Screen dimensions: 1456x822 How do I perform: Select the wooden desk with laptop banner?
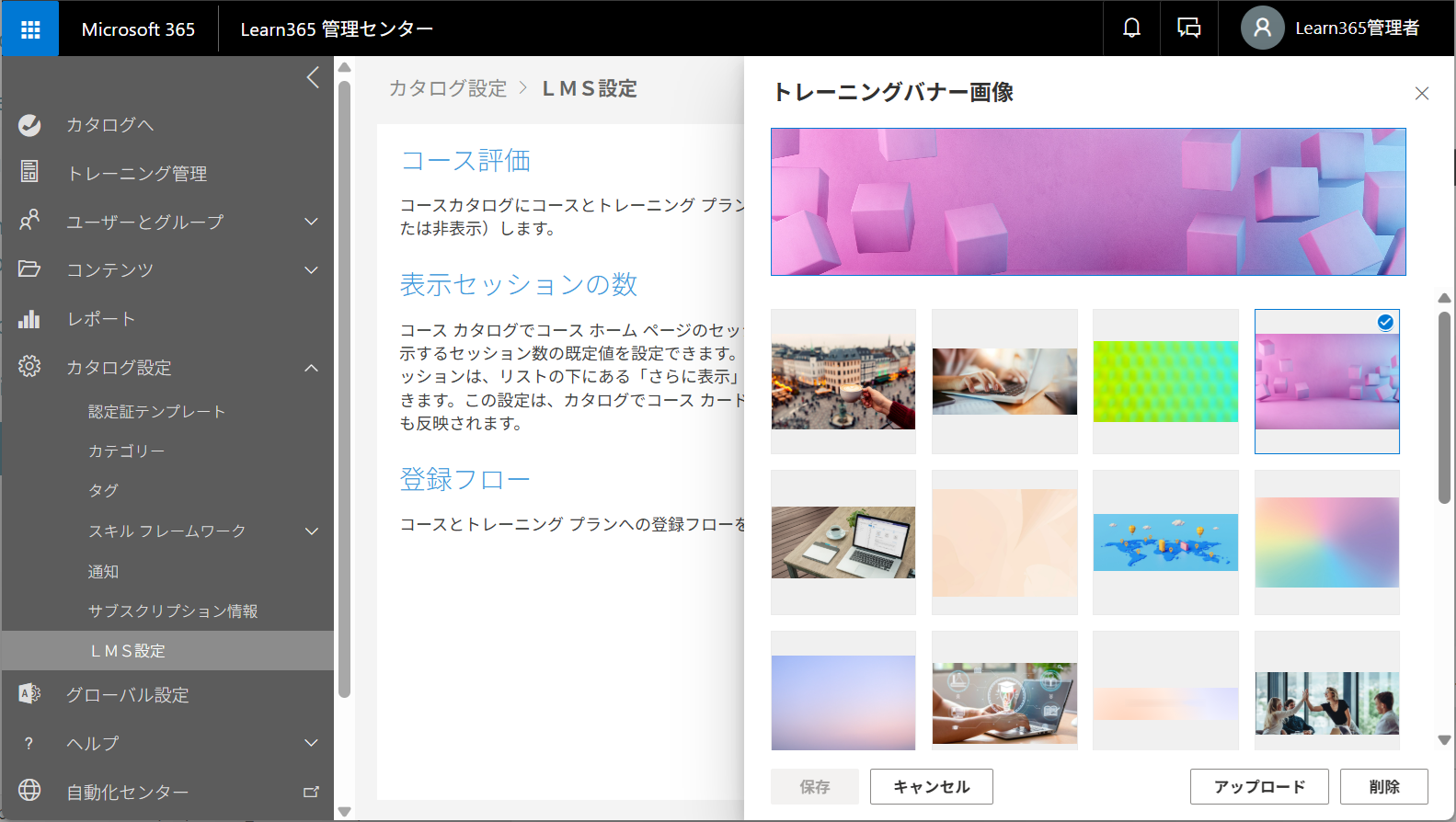click(843, 542)
